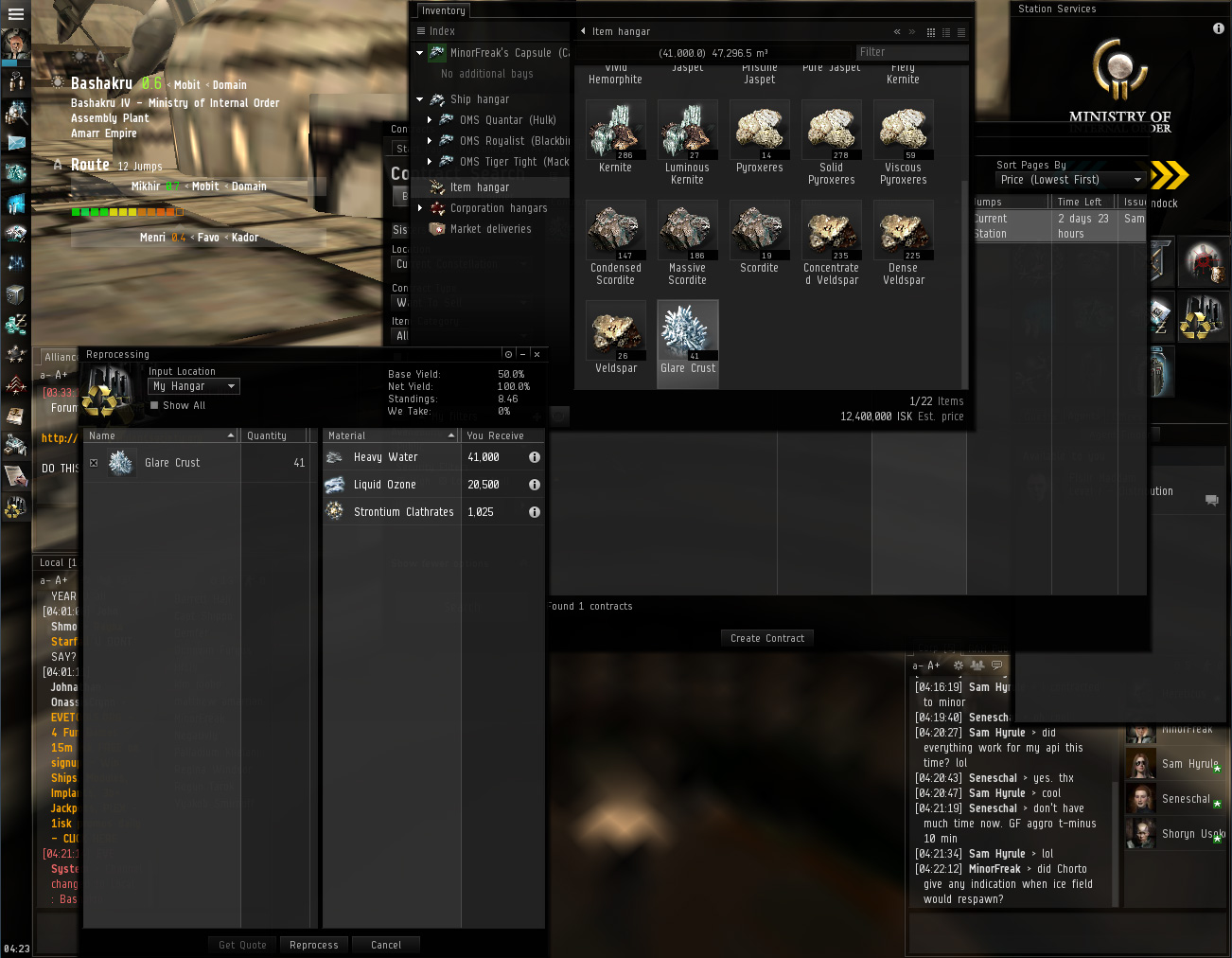Open the orange http:// link in chat
The image size is (1232, 958).
(59, 438)
